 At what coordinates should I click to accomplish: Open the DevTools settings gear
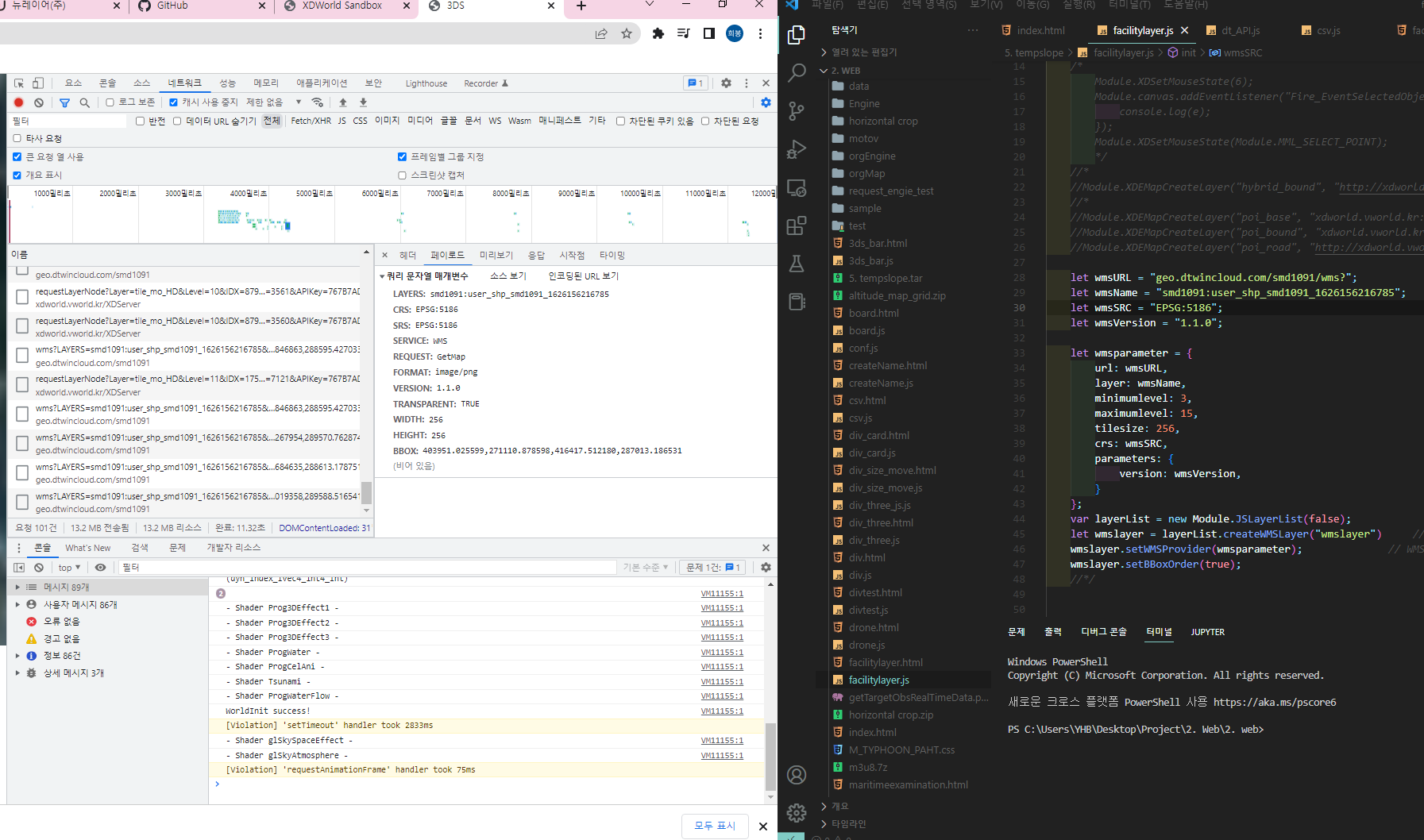click(x=726, y=83)
